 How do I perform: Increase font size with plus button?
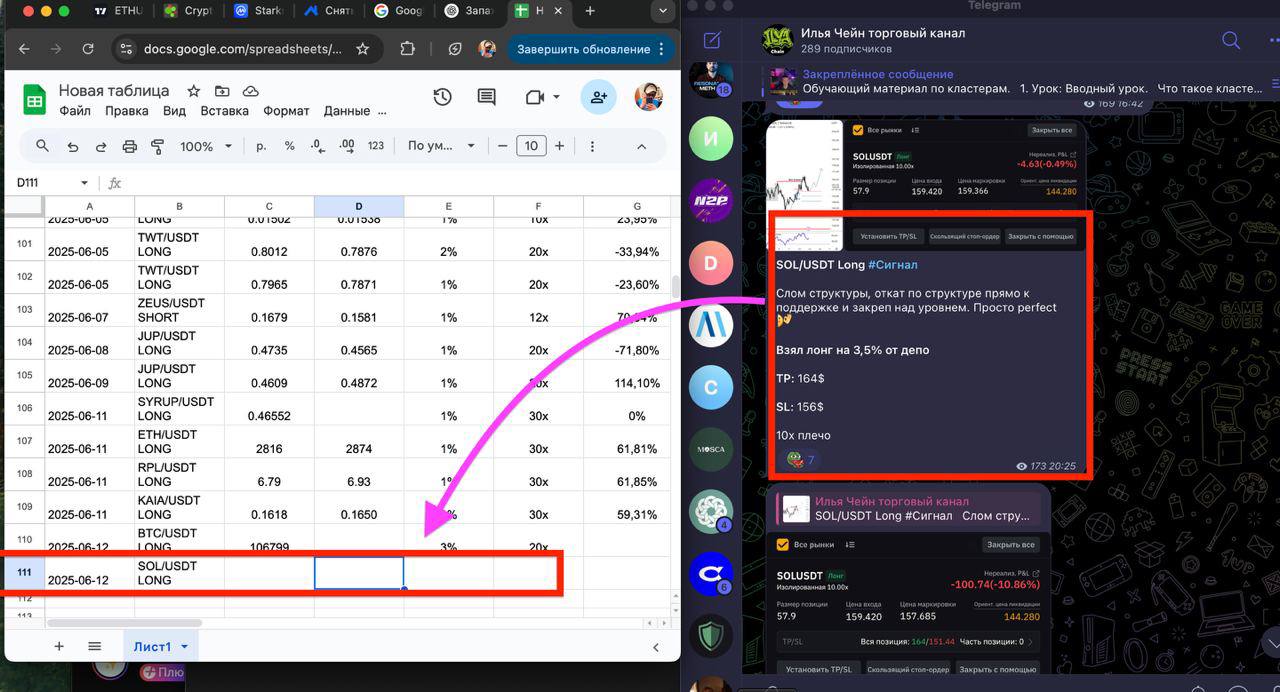coord(559,146)
